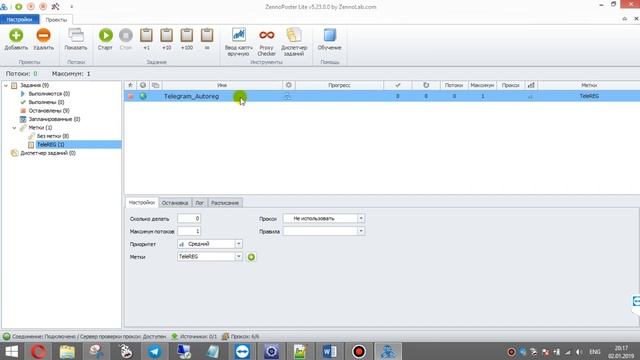
Task: Open the Обучение help icon
Action: pyautogui.click(x=329, y=35)
